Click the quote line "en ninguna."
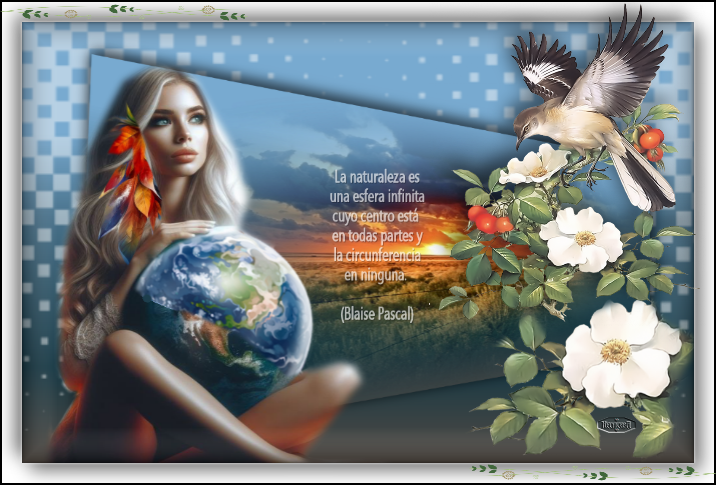Image resolution: width=716 pixels, height=485 pixels. tap(375, 274)
